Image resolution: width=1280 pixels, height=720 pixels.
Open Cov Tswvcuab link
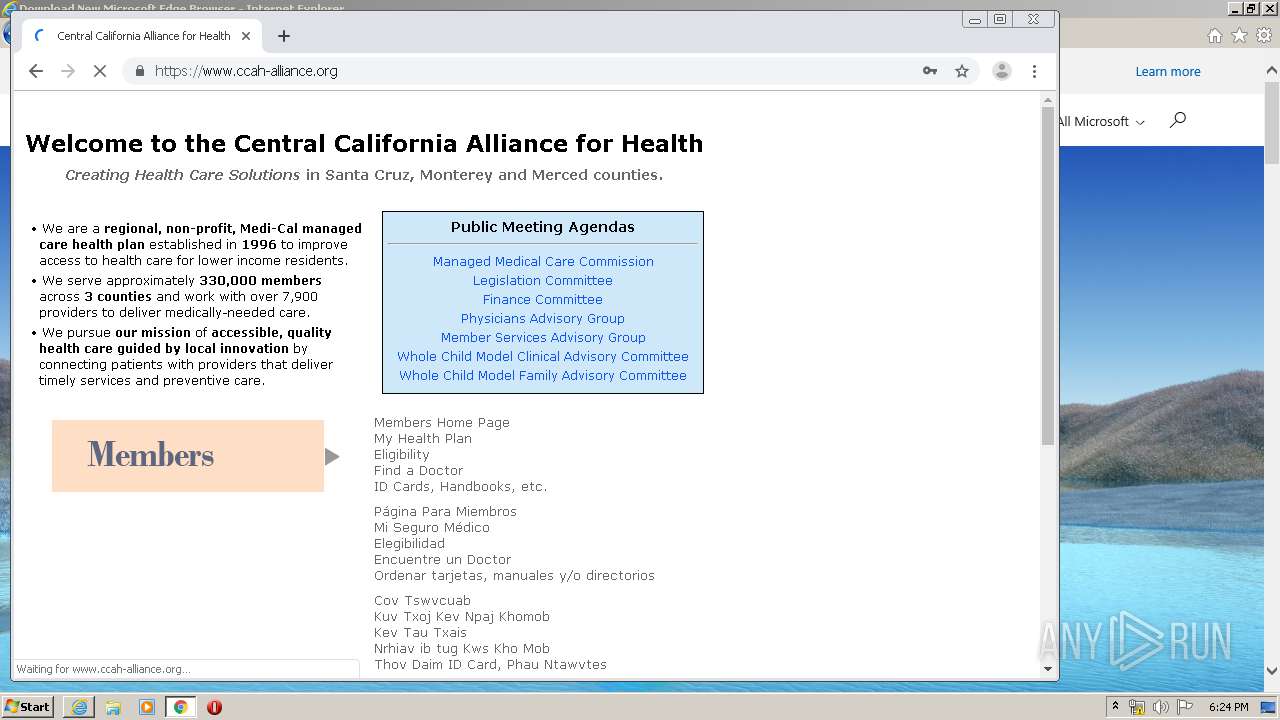tap(423, 601)
